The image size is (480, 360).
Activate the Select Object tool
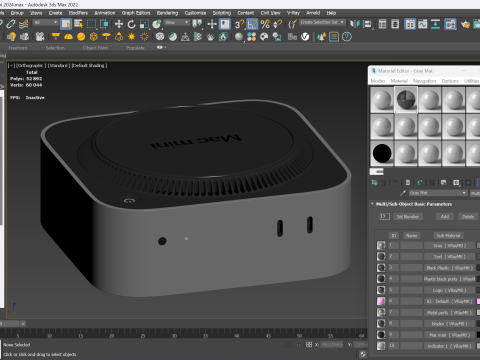66,24
